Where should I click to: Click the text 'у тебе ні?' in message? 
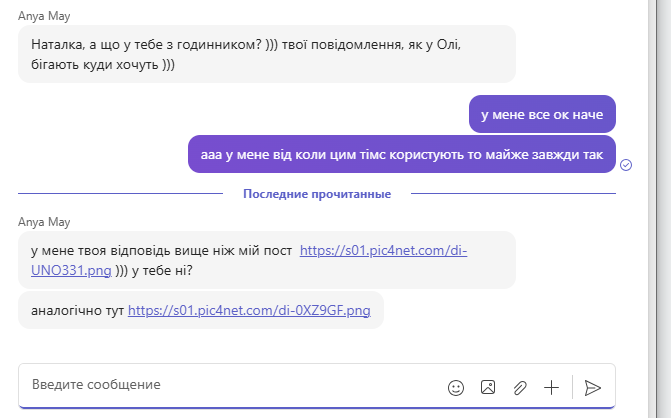[162, 270]
